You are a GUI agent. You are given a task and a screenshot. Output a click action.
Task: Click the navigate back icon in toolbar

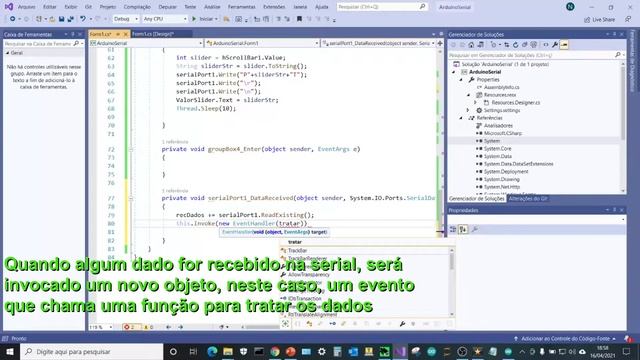pyautogui.click(x=13, y=19)
